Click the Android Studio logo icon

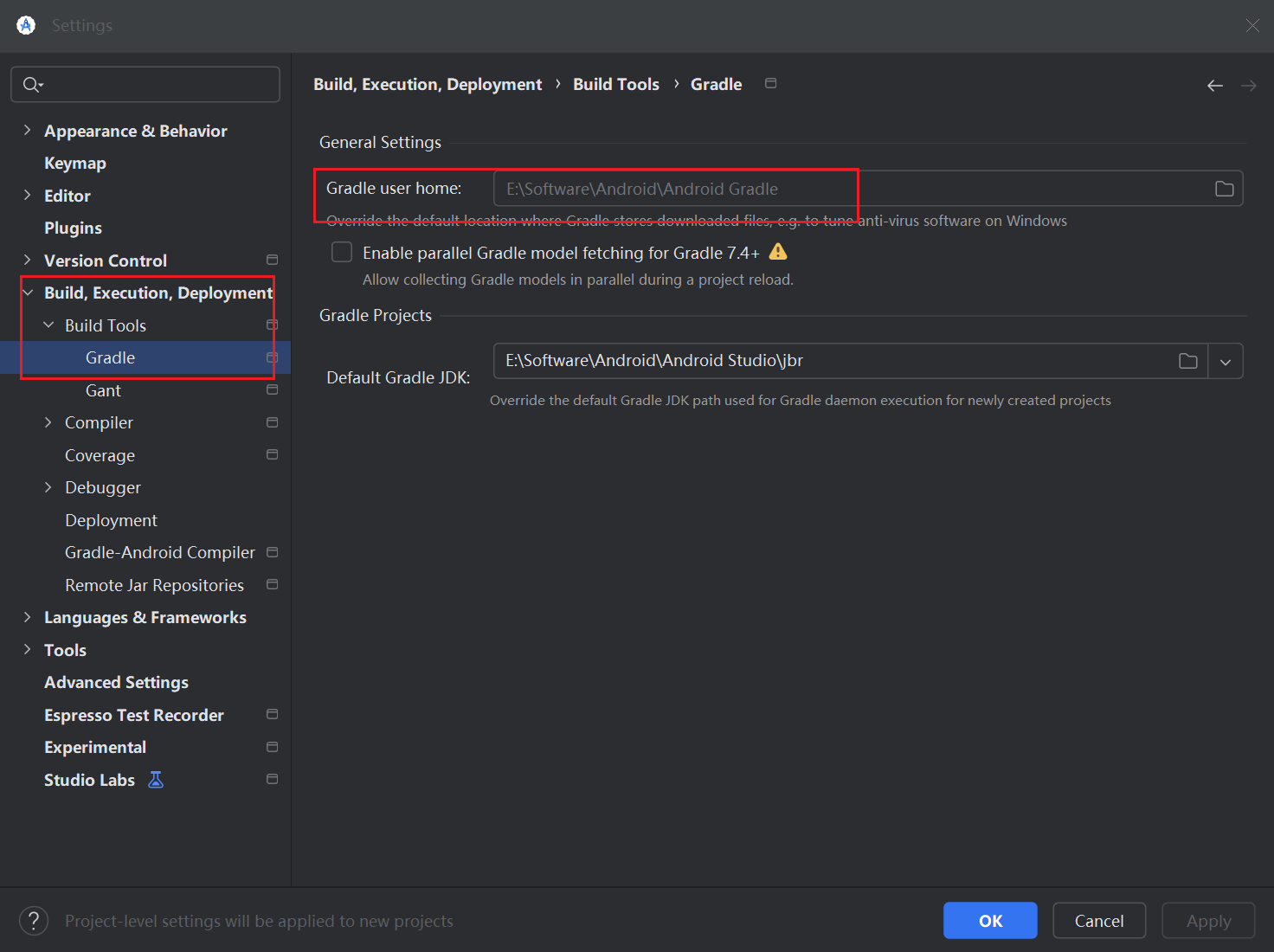click(26, 25)
